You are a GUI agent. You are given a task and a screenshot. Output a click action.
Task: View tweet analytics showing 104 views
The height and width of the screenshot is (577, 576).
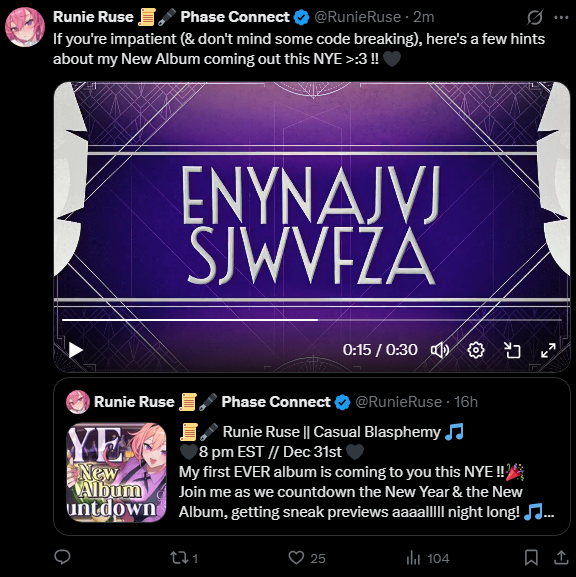[428, 558]
